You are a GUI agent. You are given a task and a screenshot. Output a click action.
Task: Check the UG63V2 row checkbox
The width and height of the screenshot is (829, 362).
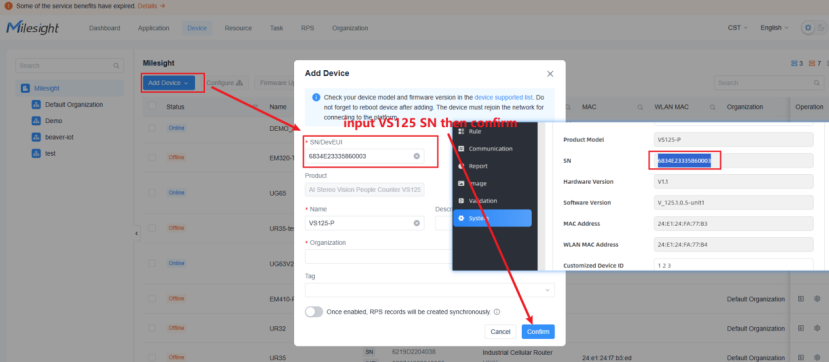click(x=152, y=263)
